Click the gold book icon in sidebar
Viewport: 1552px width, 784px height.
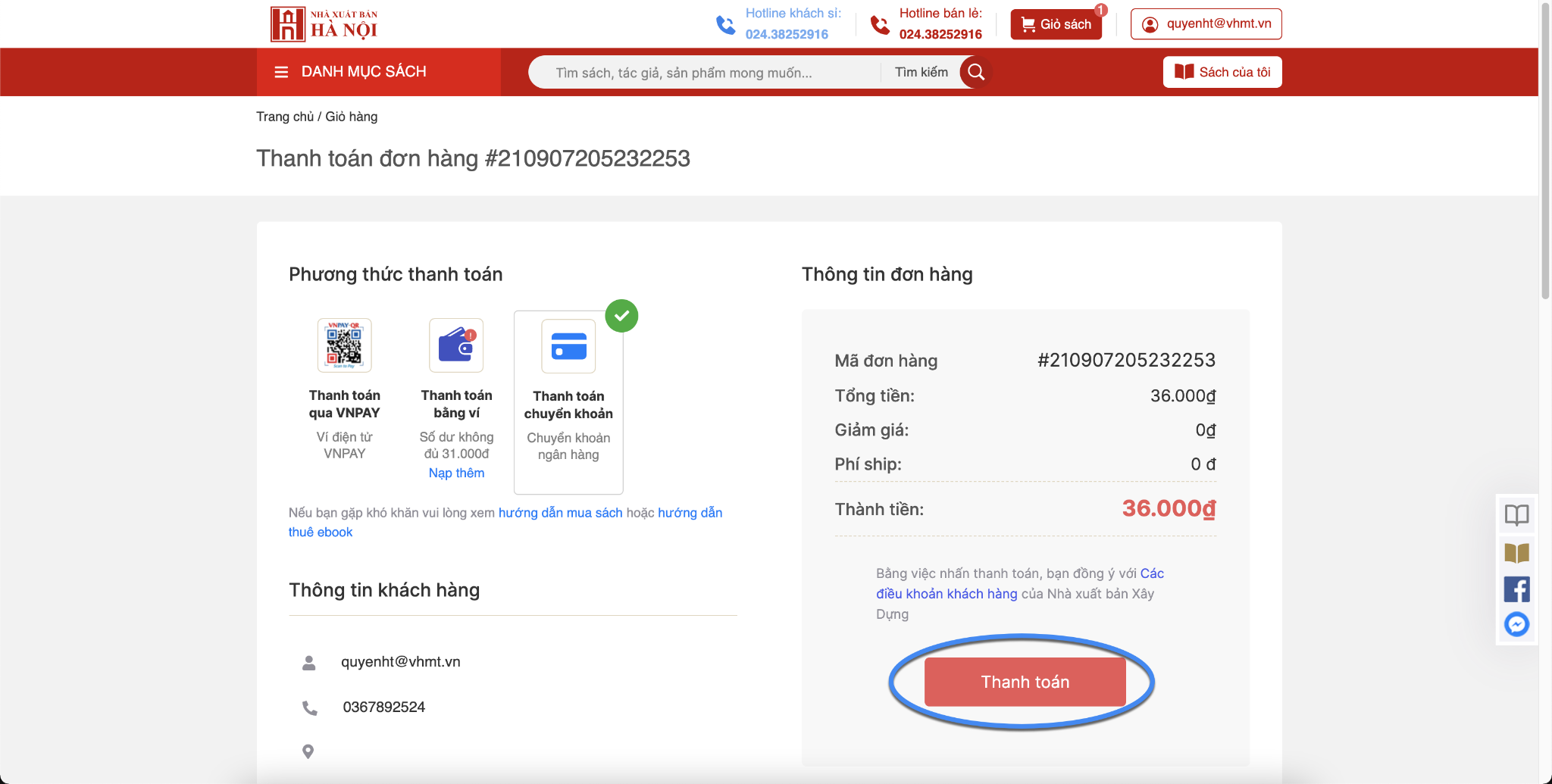(1516, 553)
